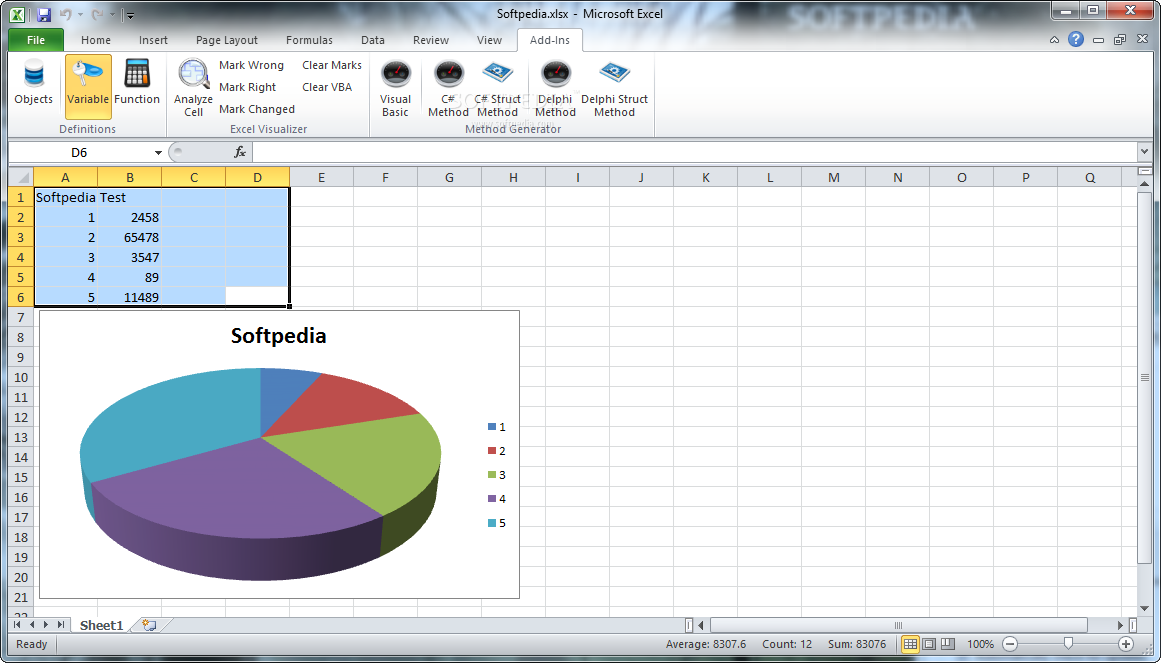This screenshot has width=1161, height=663.
Task: Switch to the Data tab
Action: coord(372,40)
